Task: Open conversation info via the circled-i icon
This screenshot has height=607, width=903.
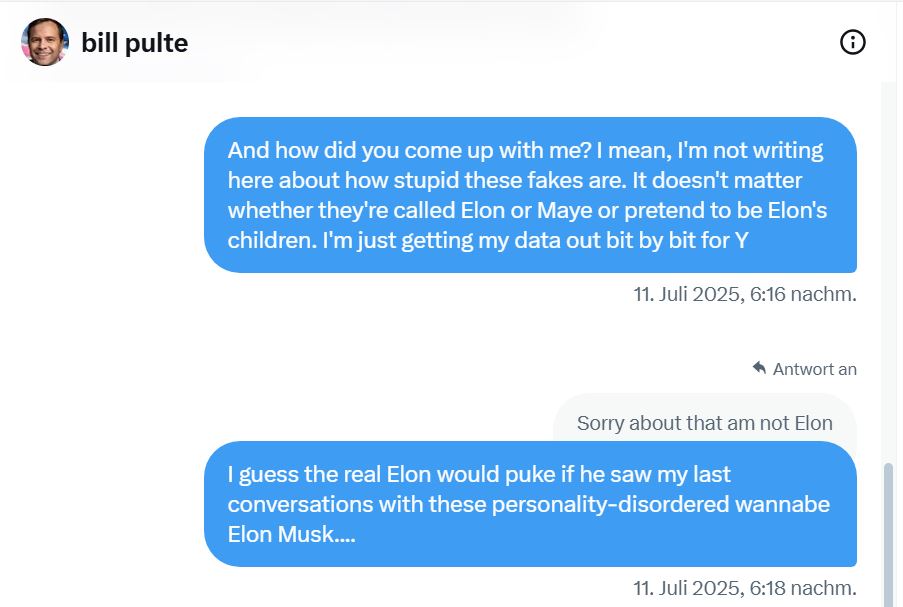Action: (852, 41)
